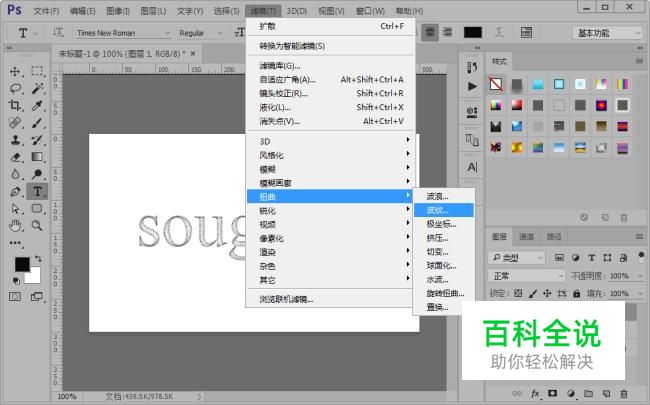Image resolution: width=650 pixels, height=405 pixels.
Task: Select the Eyedropper tool
Action: (37, 105)
